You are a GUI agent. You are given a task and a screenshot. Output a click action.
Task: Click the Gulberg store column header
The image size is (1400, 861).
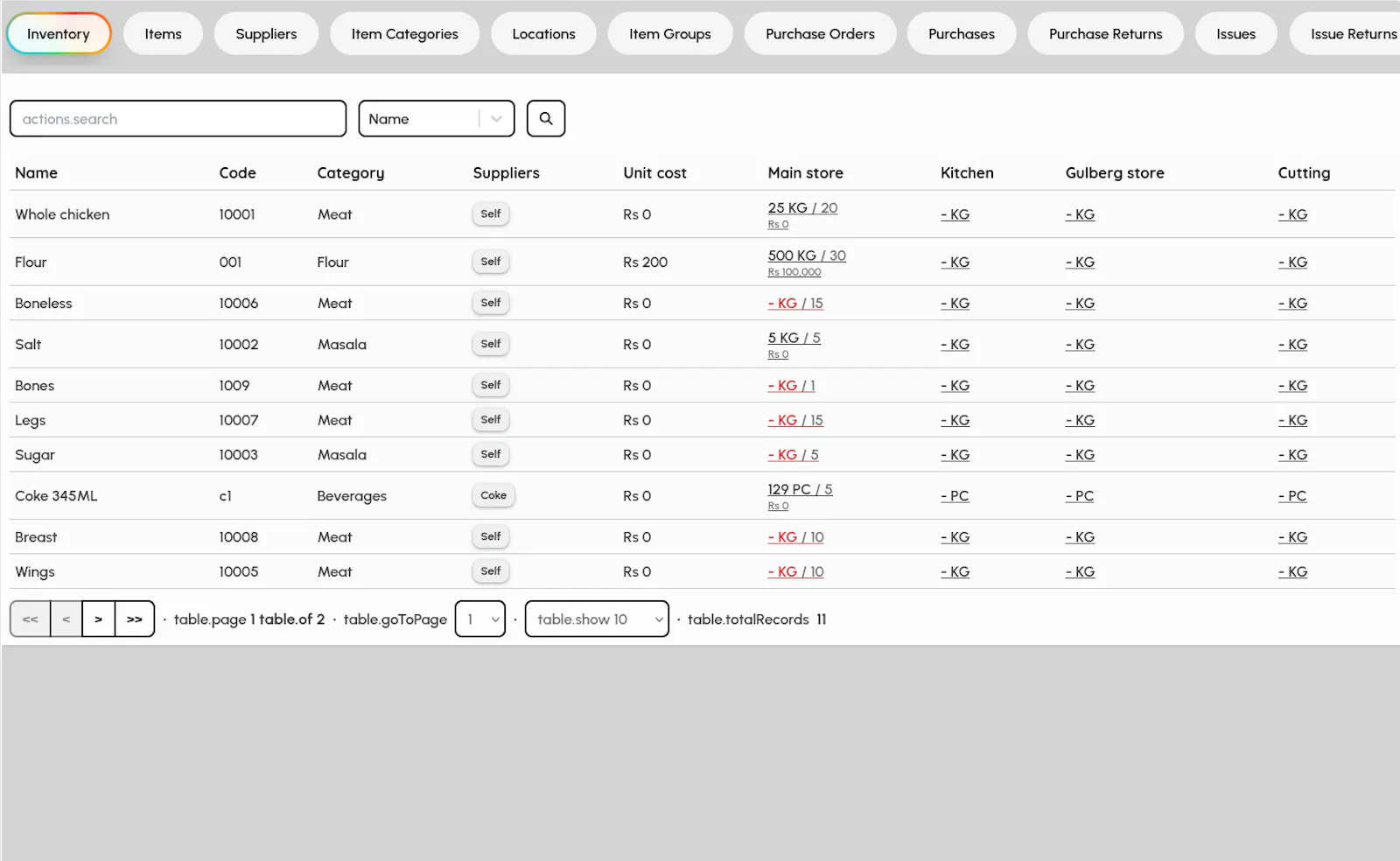click(x=1115, y=173)
